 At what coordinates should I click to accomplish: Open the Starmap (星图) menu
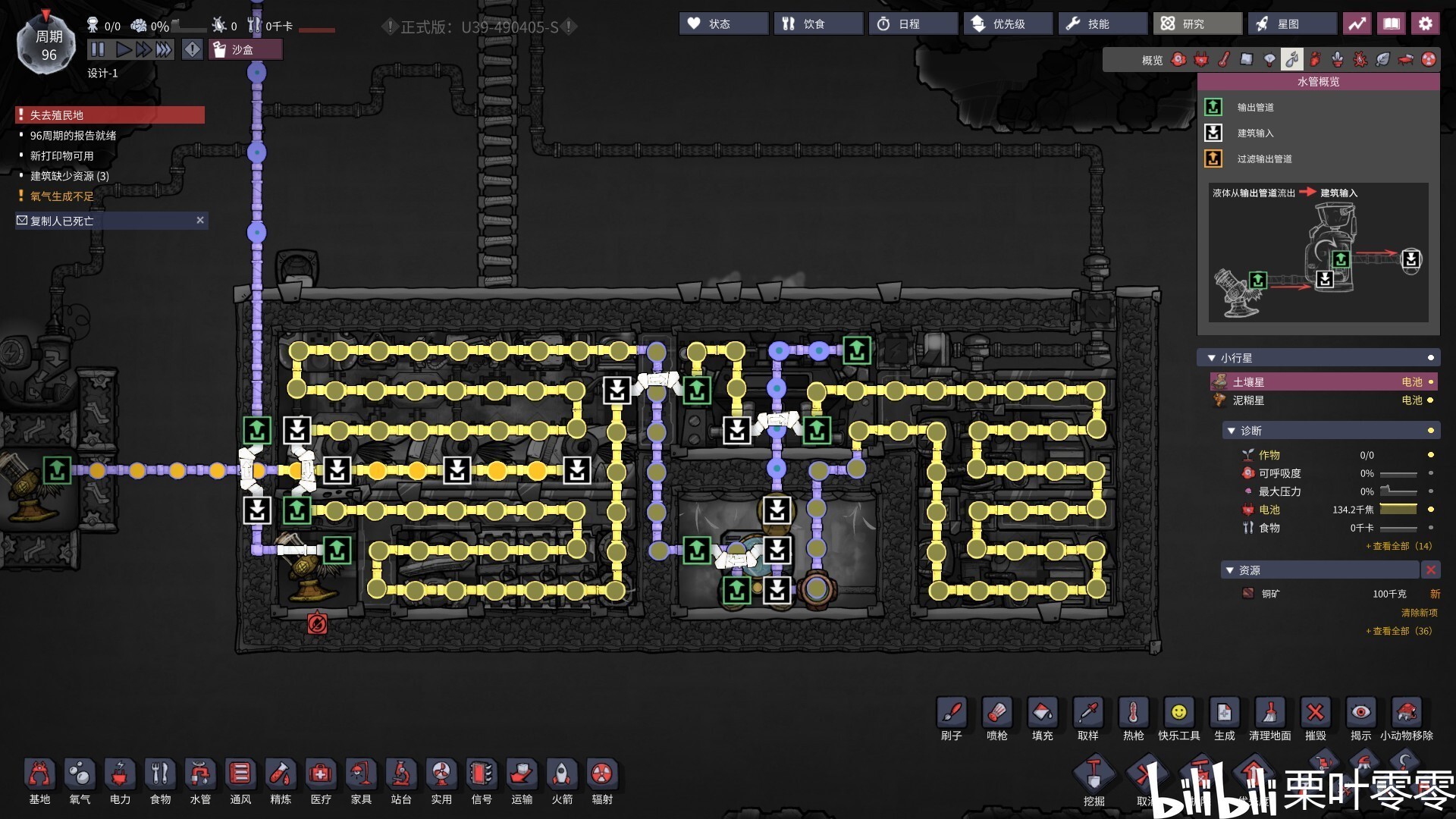coord(1292,24)
